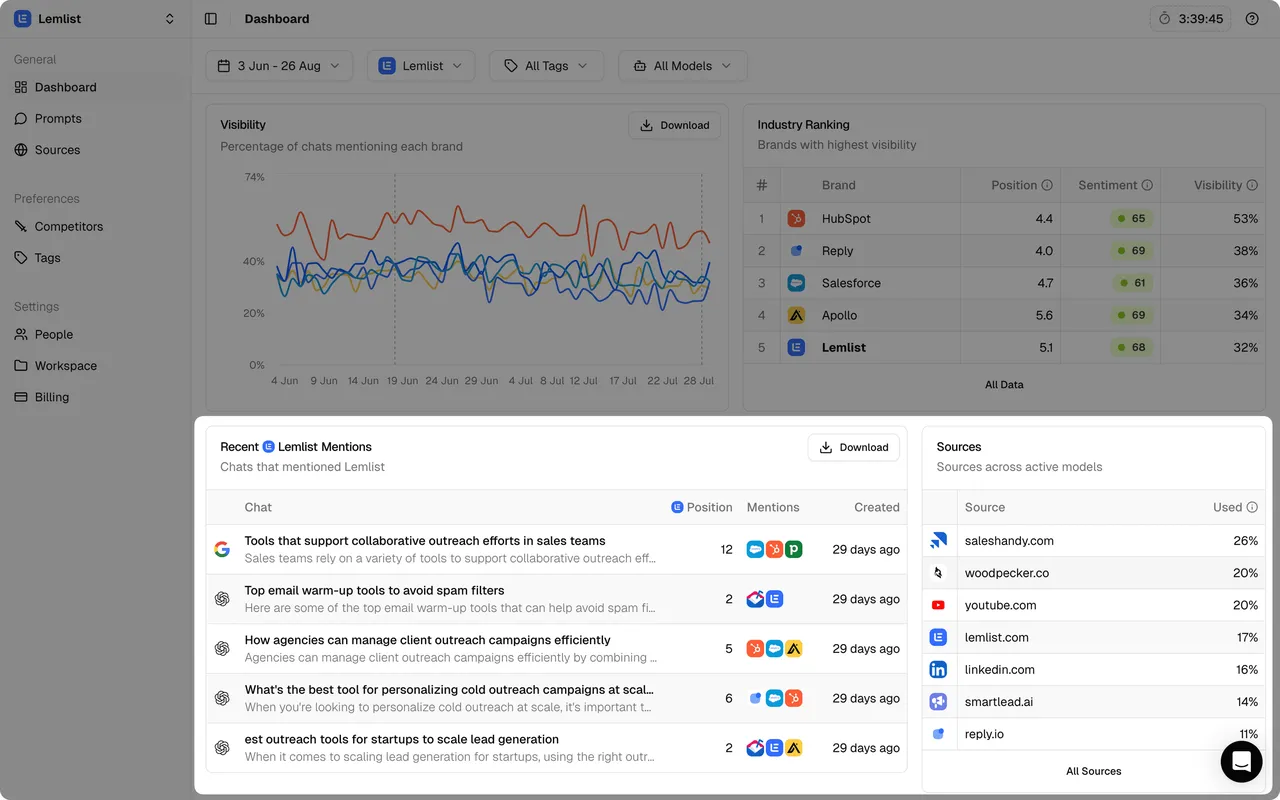
Task: Open the youtube.com source
Action: (1000, 605)
